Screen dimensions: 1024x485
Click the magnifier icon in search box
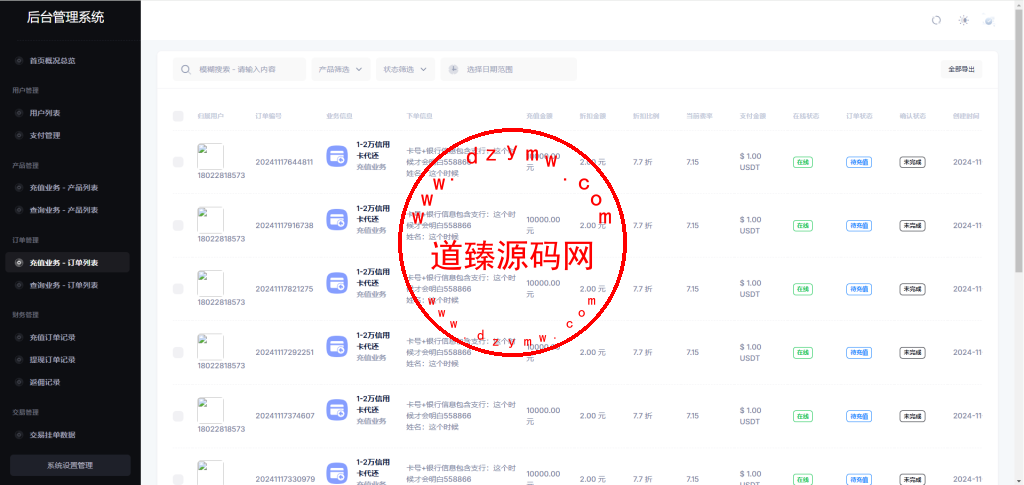coord(186,69)
